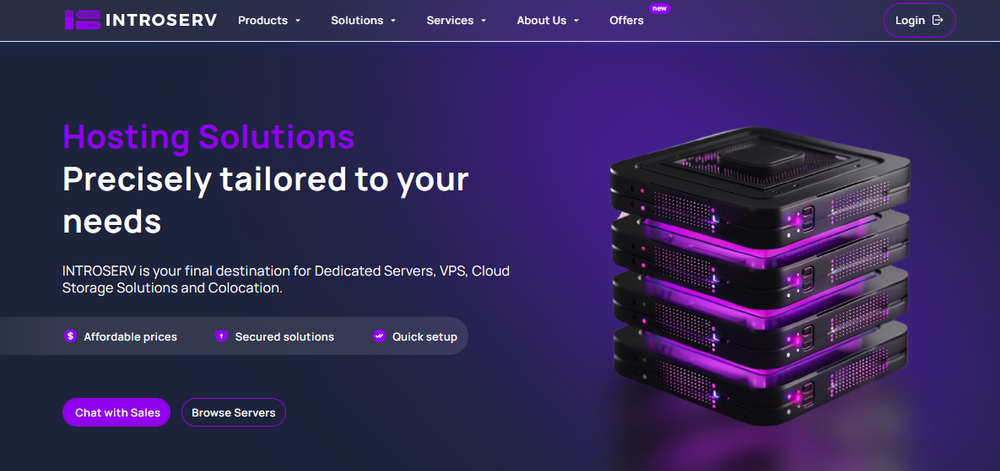Screen dimensions: 1000x471
Task: Click the shield icon beside Secured solutions
Action: click(x=221, y=336)
